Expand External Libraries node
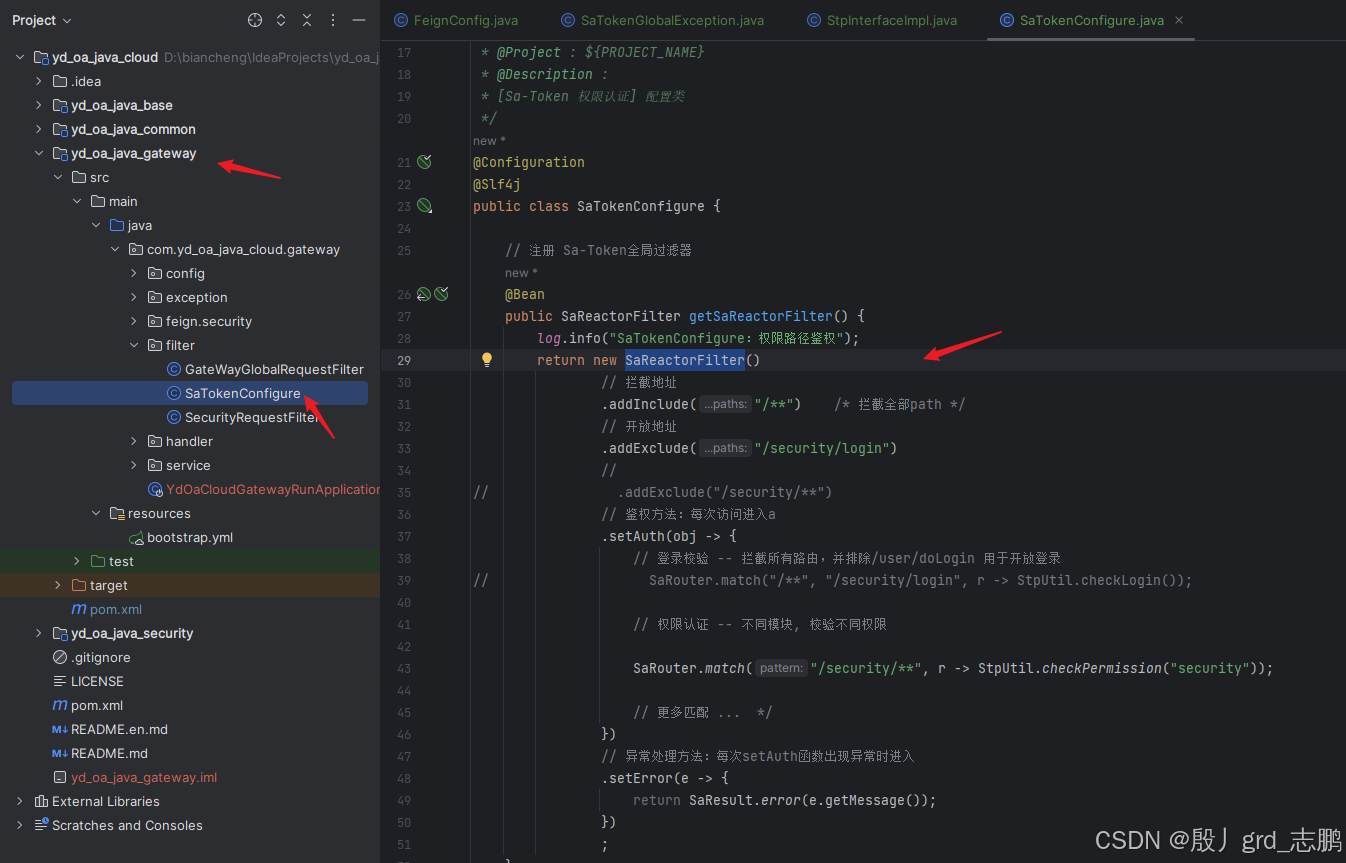The image size is (1346, 863). (20, 801)
